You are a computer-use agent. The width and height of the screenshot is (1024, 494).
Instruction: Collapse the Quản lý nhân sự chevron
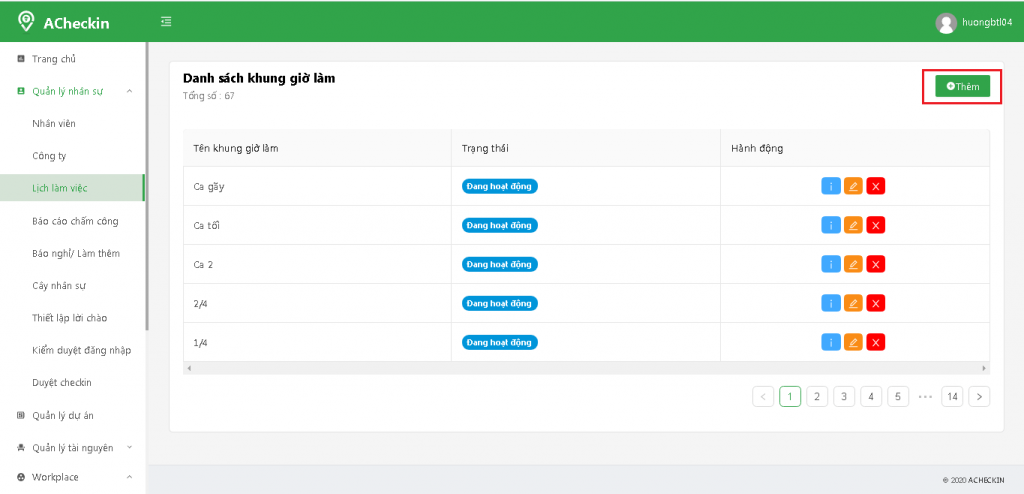click(x=129, y=91)
